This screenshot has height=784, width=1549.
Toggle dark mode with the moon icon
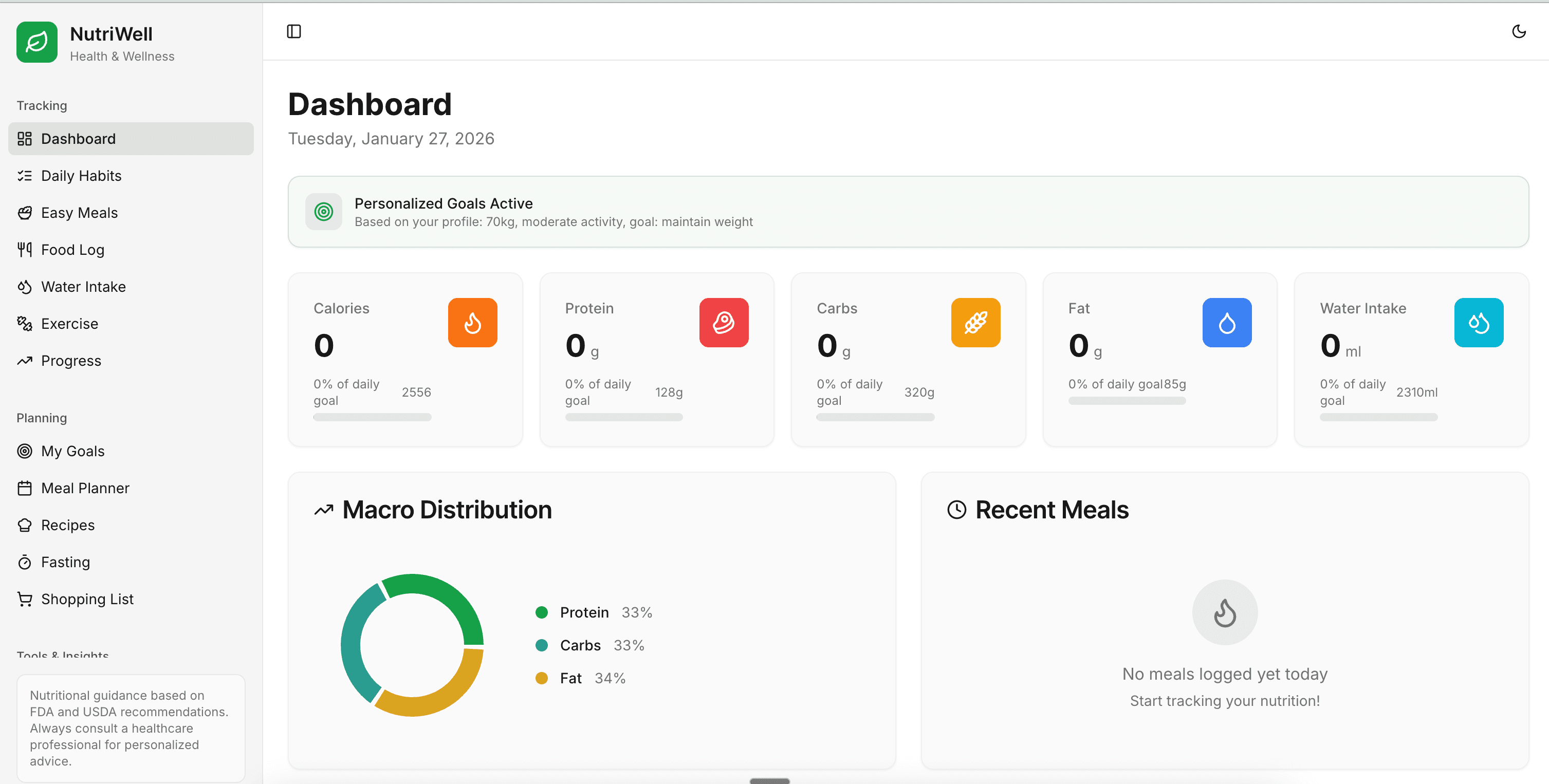point(1519,31)
